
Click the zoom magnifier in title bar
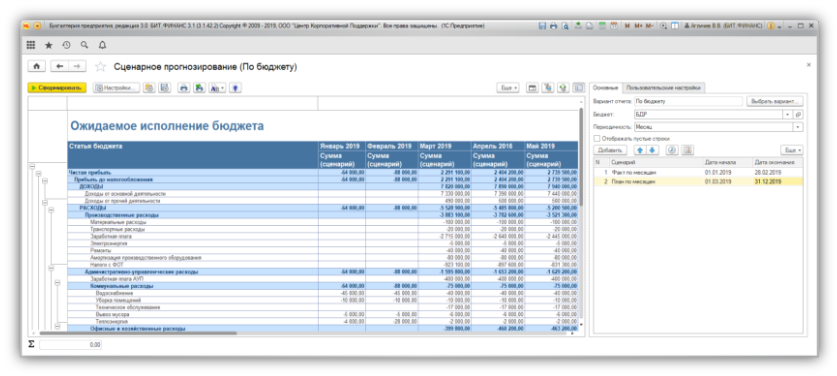click(x=664, y=26)
